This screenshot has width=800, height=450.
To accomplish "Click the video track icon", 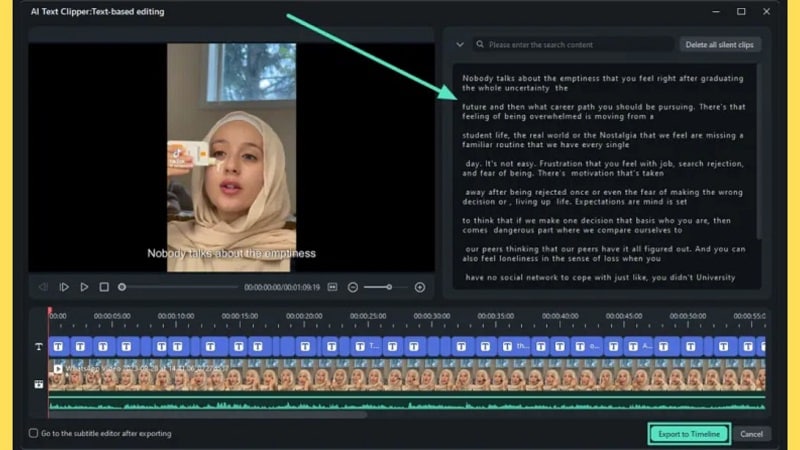I will 39,384.
